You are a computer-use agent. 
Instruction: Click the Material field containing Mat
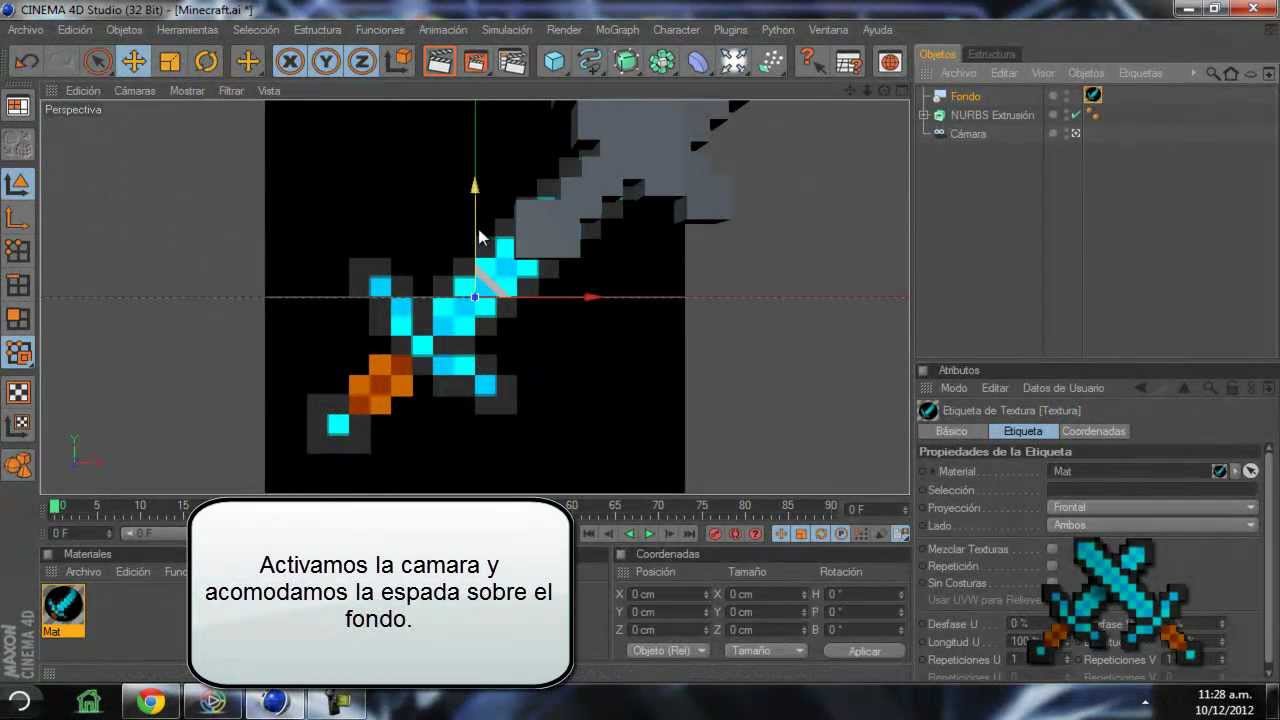coord(1129,471)
